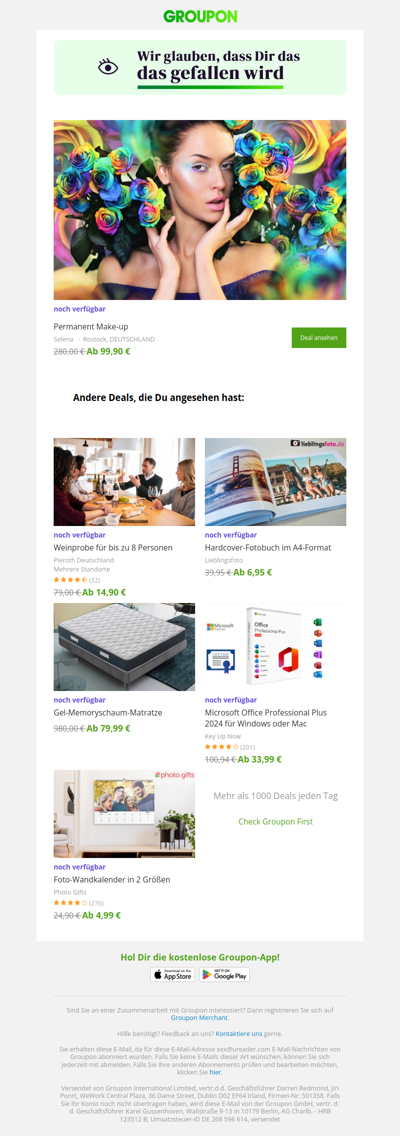Click the 'Hol Dir die kostenlose Groupon-App' heading

pos(200,957)
